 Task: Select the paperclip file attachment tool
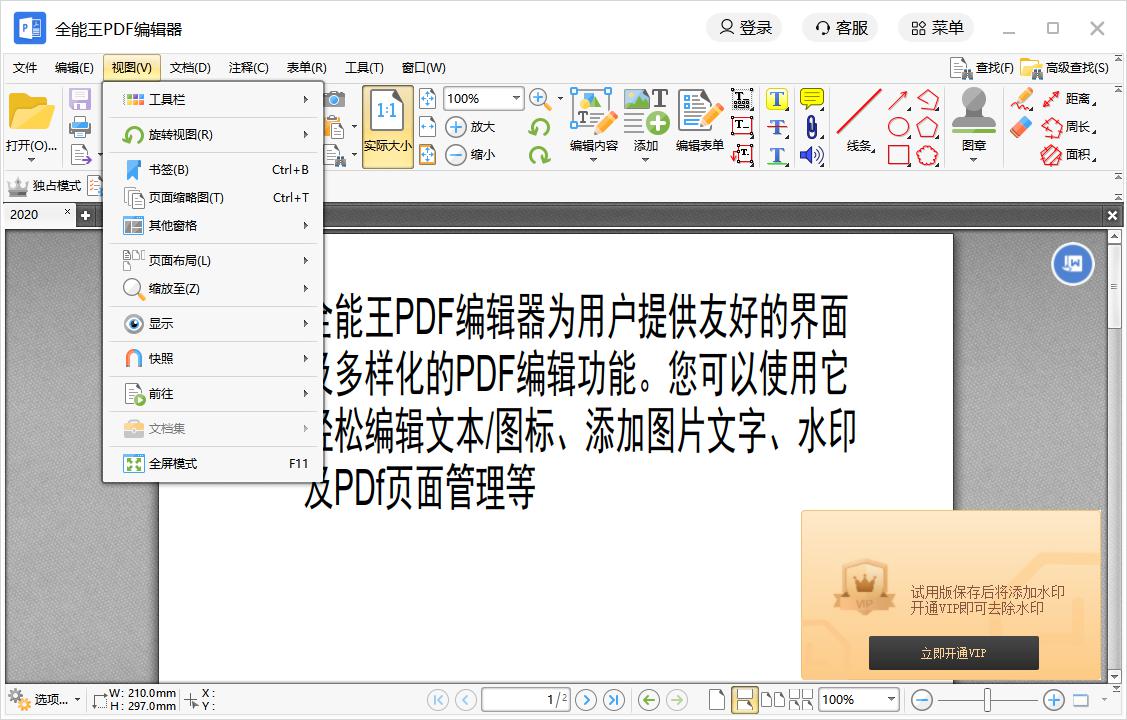point(811,127)
